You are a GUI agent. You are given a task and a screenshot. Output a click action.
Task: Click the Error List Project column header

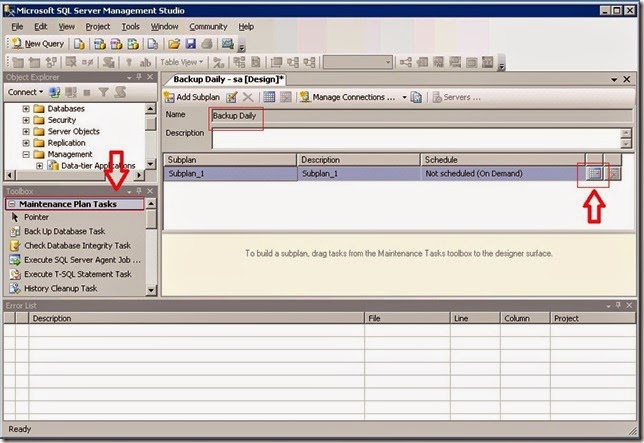(x=593, y=318)
